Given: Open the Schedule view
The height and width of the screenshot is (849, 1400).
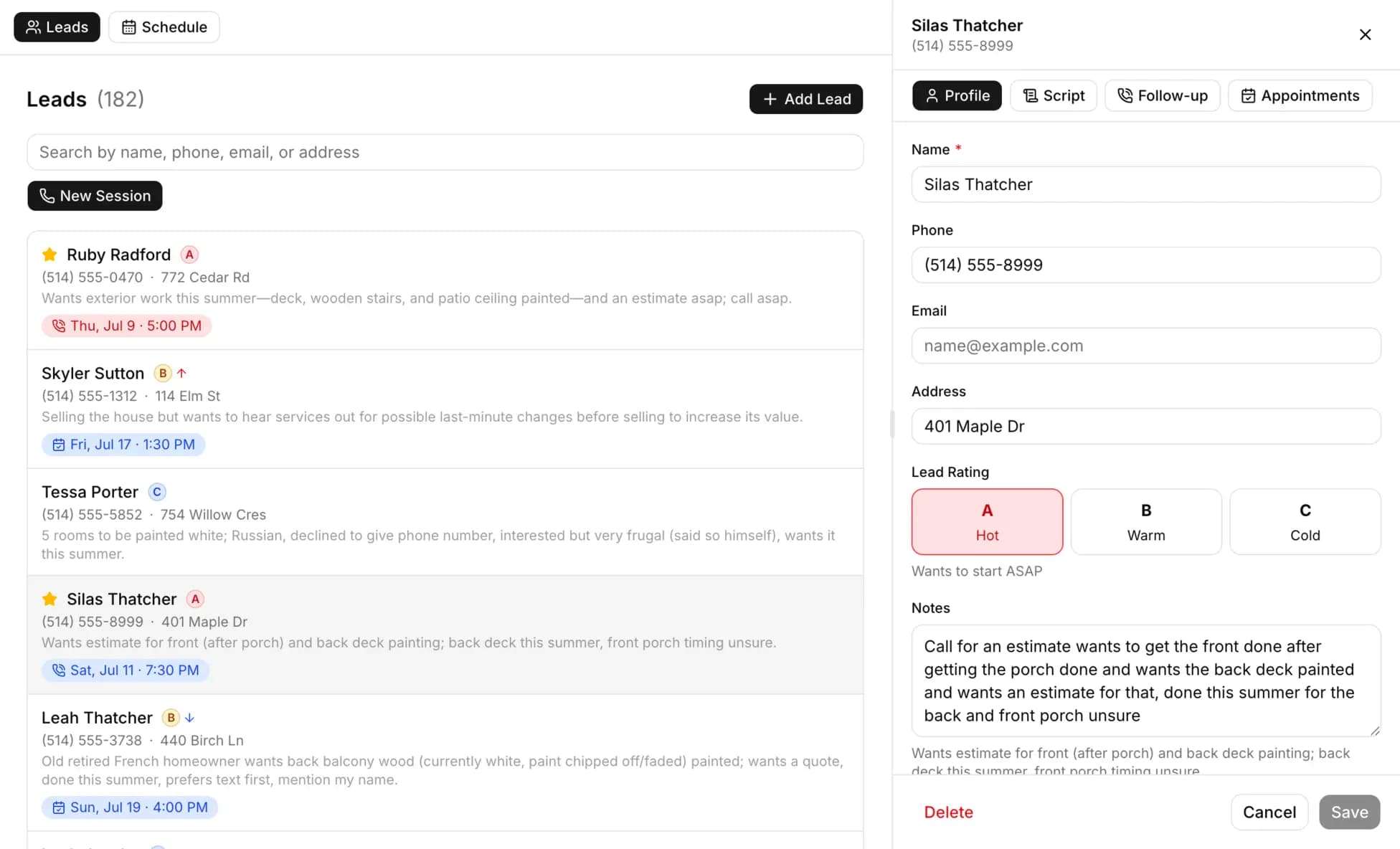Looking at the screenshot, I should (x=164, y=27).
